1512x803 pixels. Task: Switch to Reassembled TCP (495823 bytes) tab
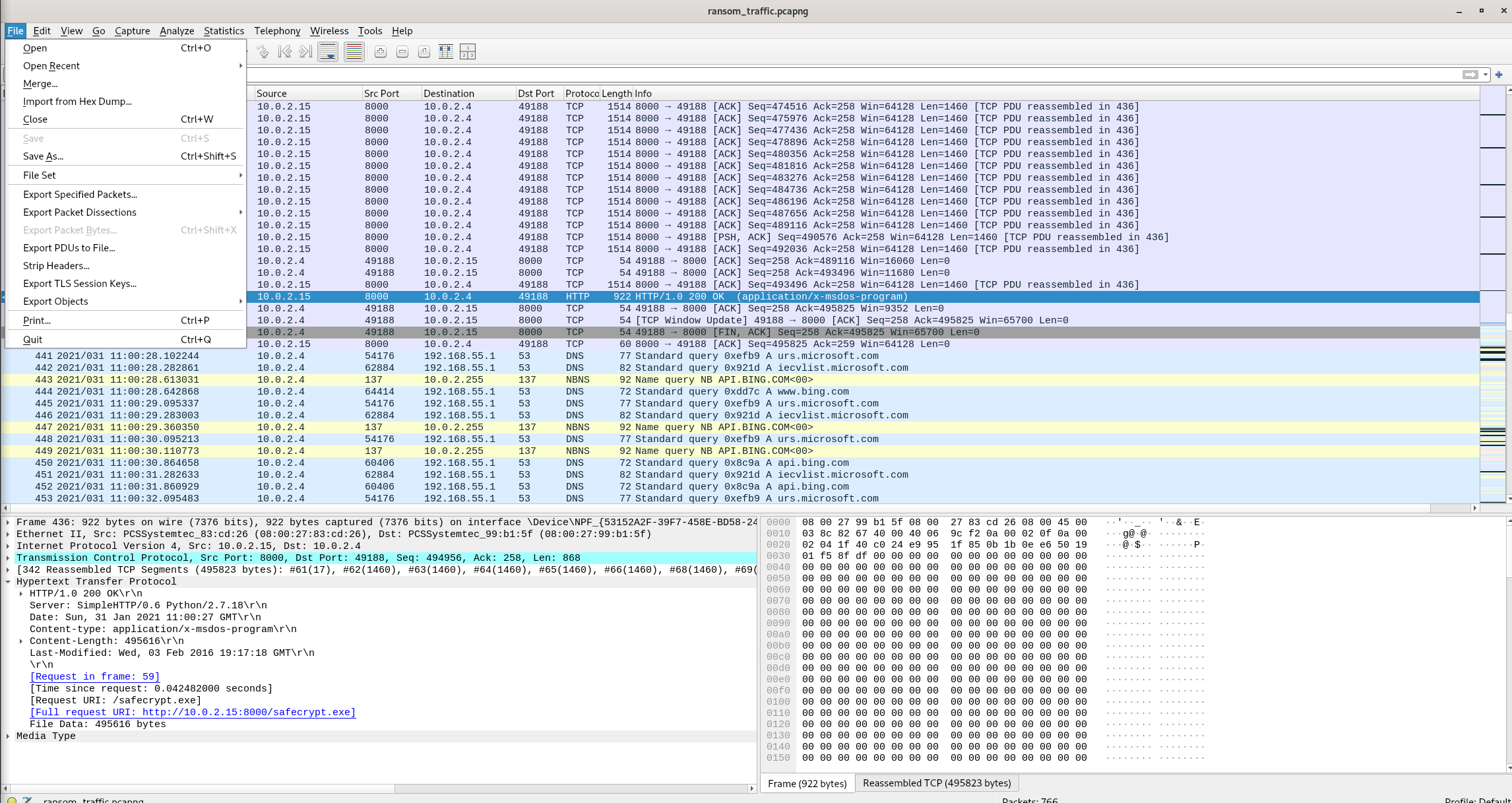tap(937, 783)
